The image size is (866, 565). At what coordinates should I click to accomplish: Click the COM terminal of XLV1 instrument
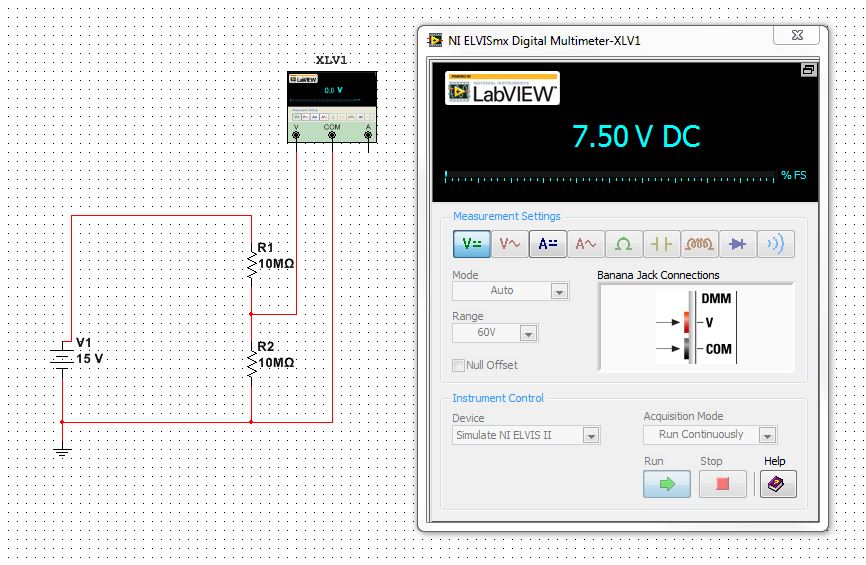[x=332, y=134]
